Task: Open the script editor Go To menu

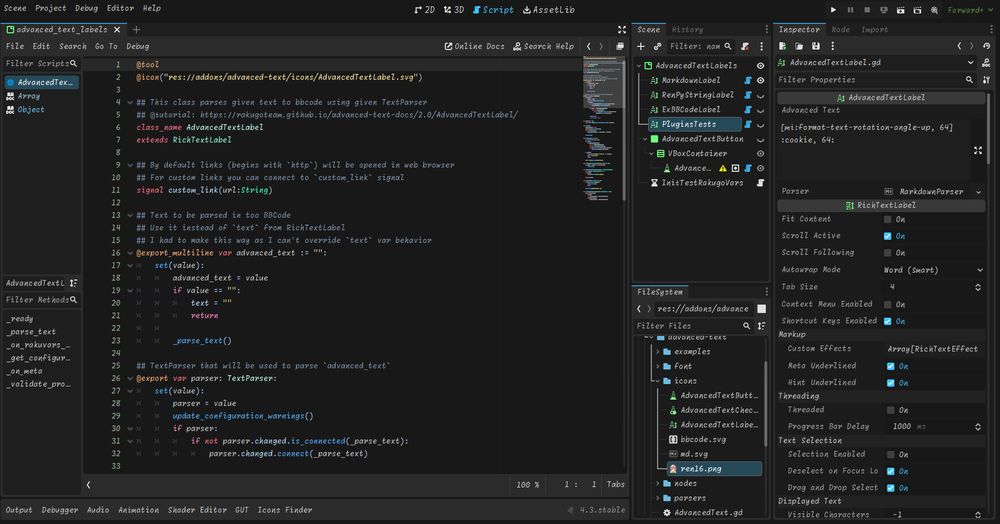Action: (106, 46)
